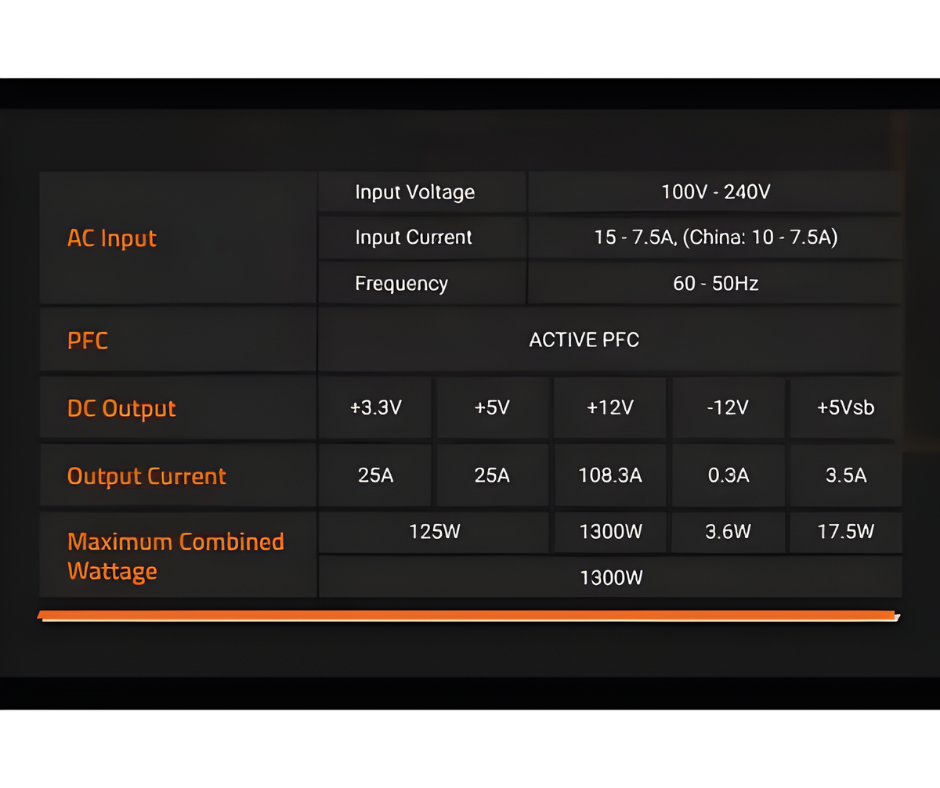Select the +3.3V rail cell

(375, 408)
